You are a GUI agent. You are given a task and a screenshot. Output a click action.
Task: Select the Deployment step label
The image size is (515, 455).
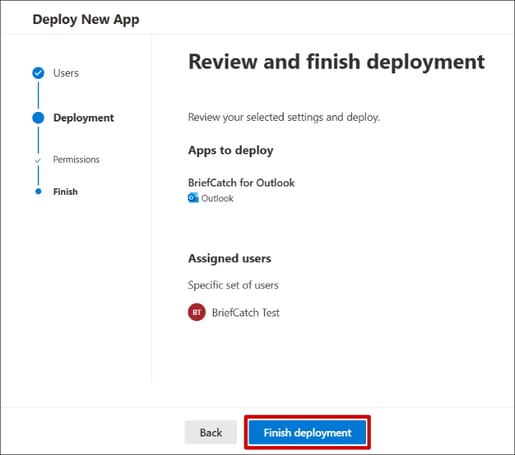click(83, 118)
